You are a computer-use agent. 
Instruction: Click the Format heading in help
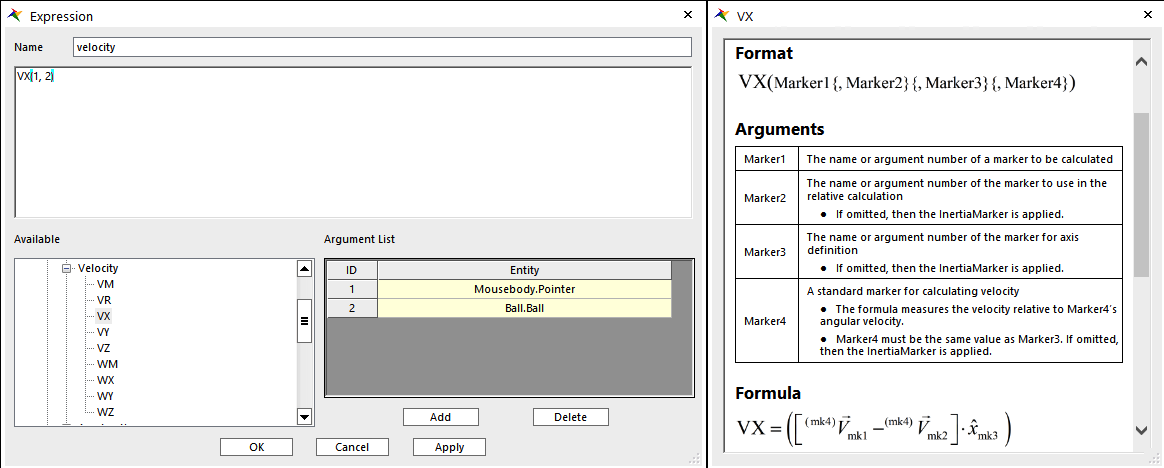(764, 53)
